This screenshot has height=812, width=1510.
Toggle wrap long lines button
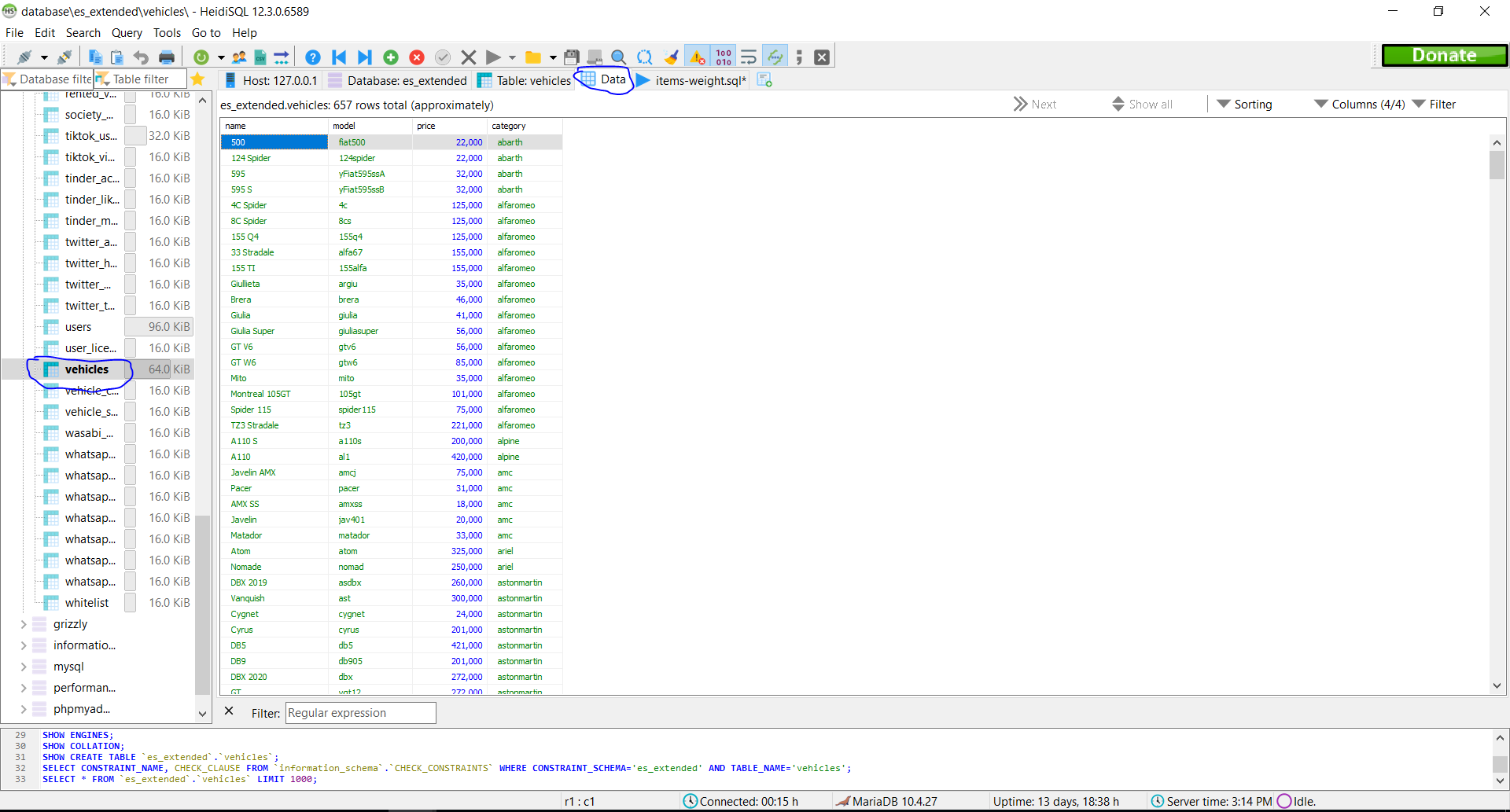749,57
